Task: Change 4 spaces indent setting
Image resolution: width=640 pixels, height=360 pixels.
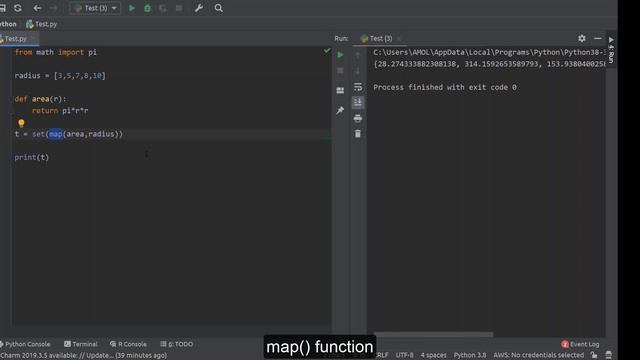Action: coord(433,355)
